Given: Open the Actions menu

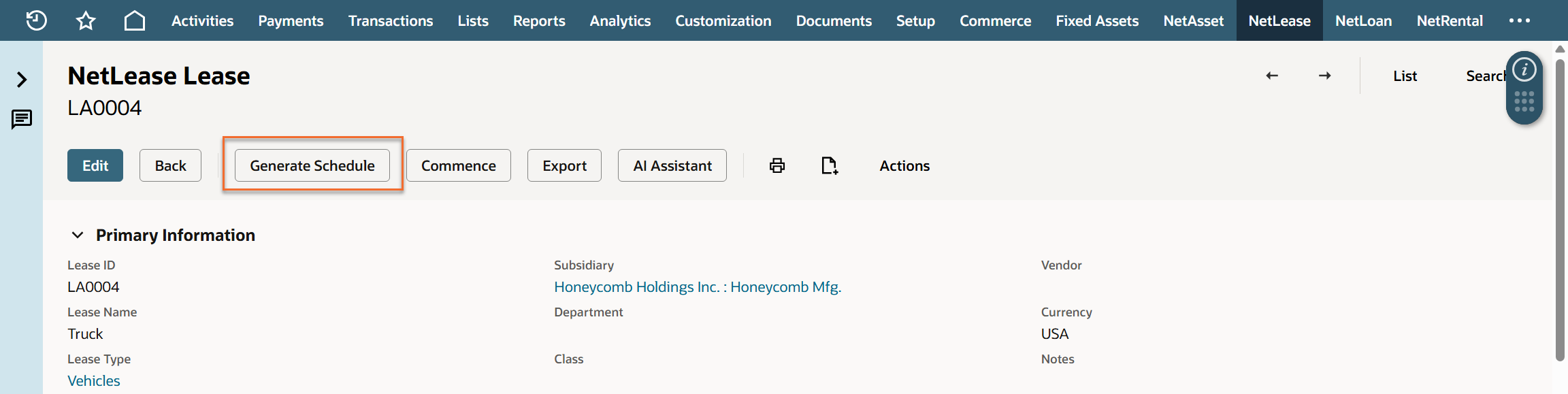Looking at the screenshot, I should click(904, 165).
